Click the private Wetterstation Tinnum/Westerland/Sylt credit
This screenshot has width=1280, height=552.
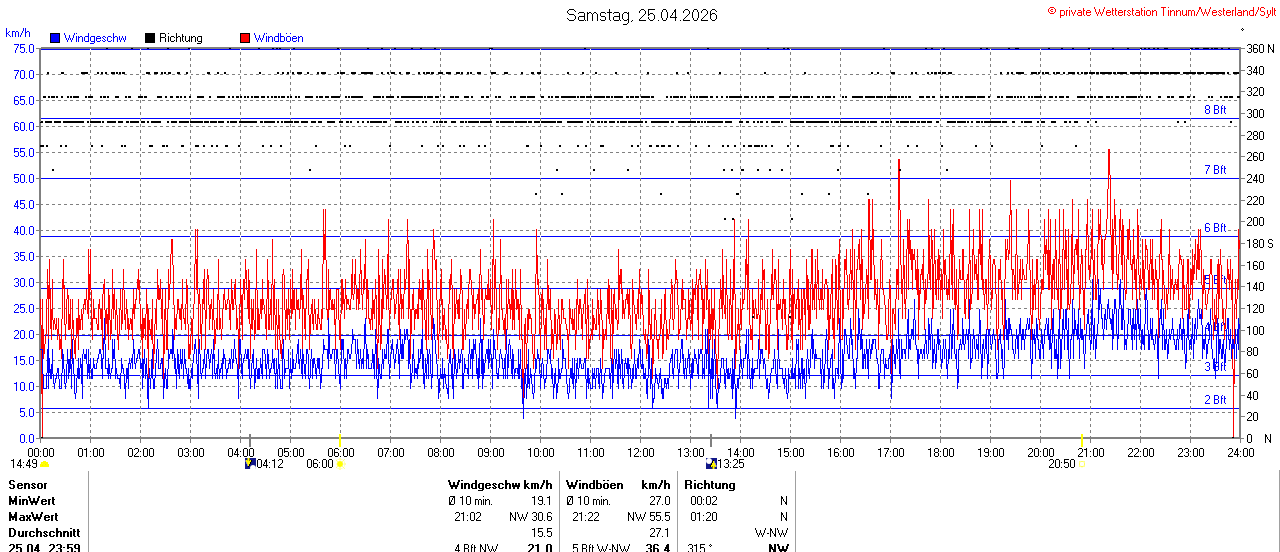click(1161, 11)
